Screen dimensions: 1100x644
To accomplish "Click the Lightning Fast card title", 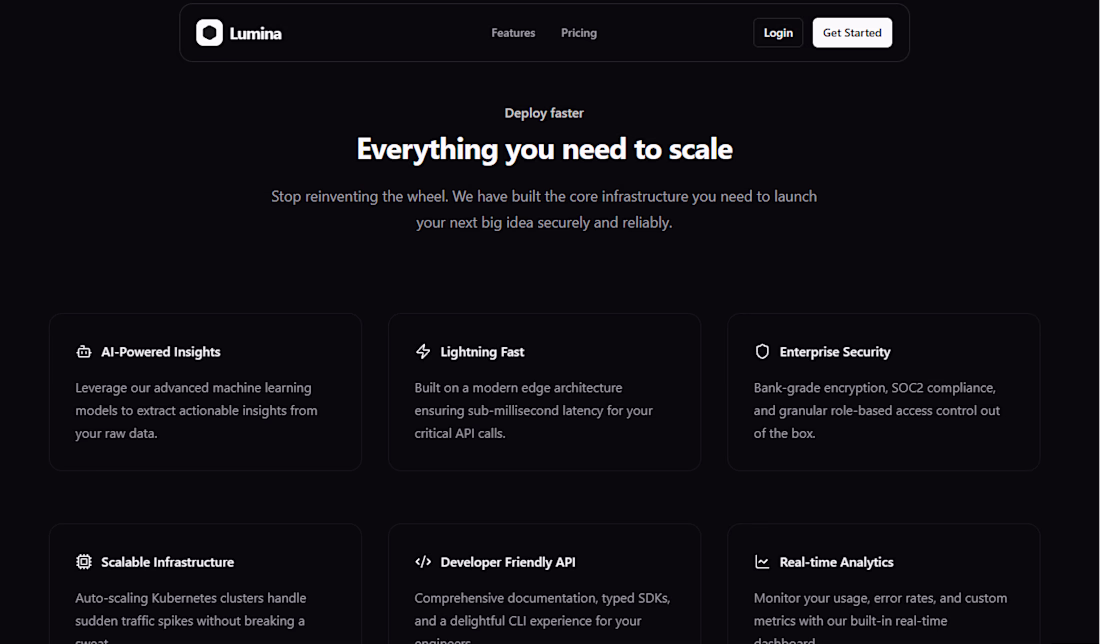I will (482, 352).
